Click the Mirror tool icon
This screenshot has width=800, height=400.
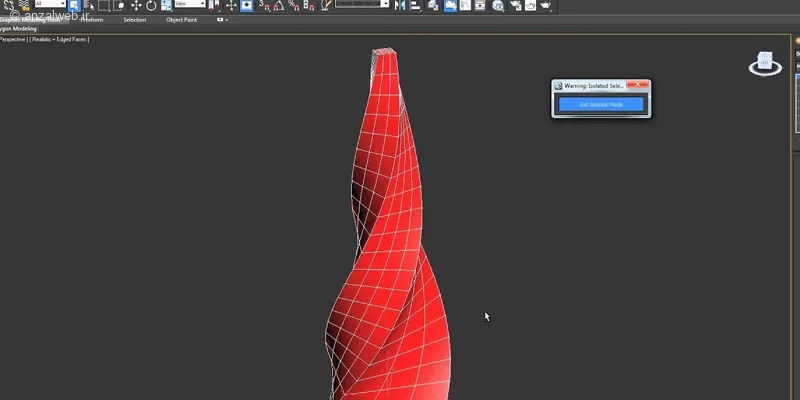tap(399, 6)
